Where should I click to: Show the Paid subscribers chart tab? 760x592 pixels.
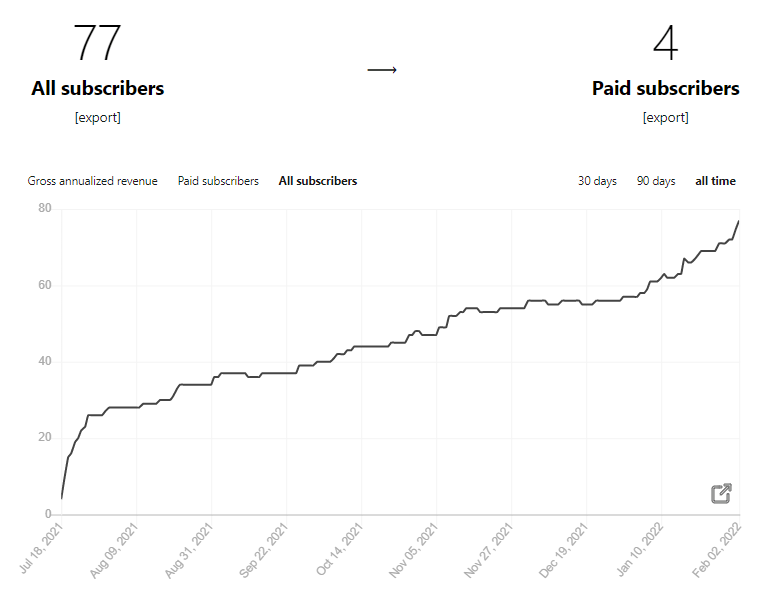[218, 181]
